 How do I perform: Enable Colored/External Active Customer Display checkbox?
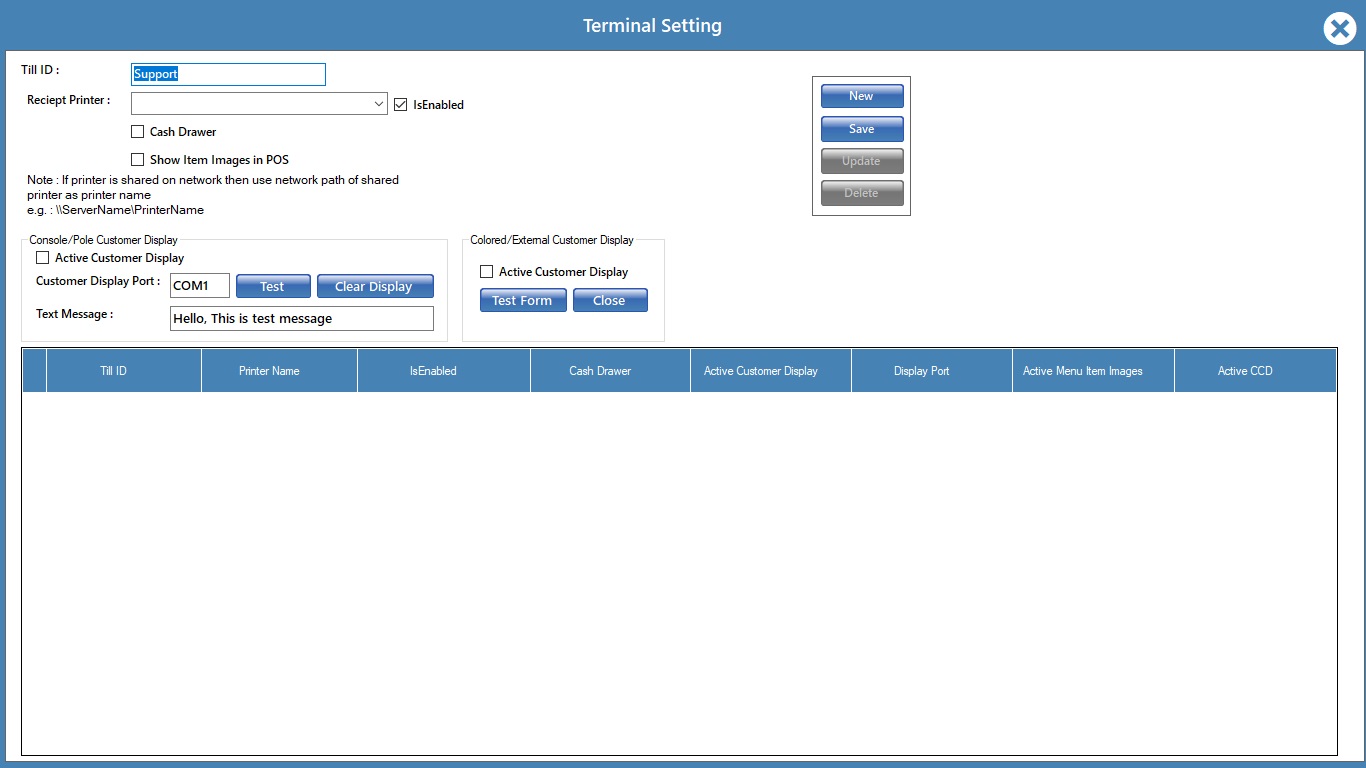[487, 272]
